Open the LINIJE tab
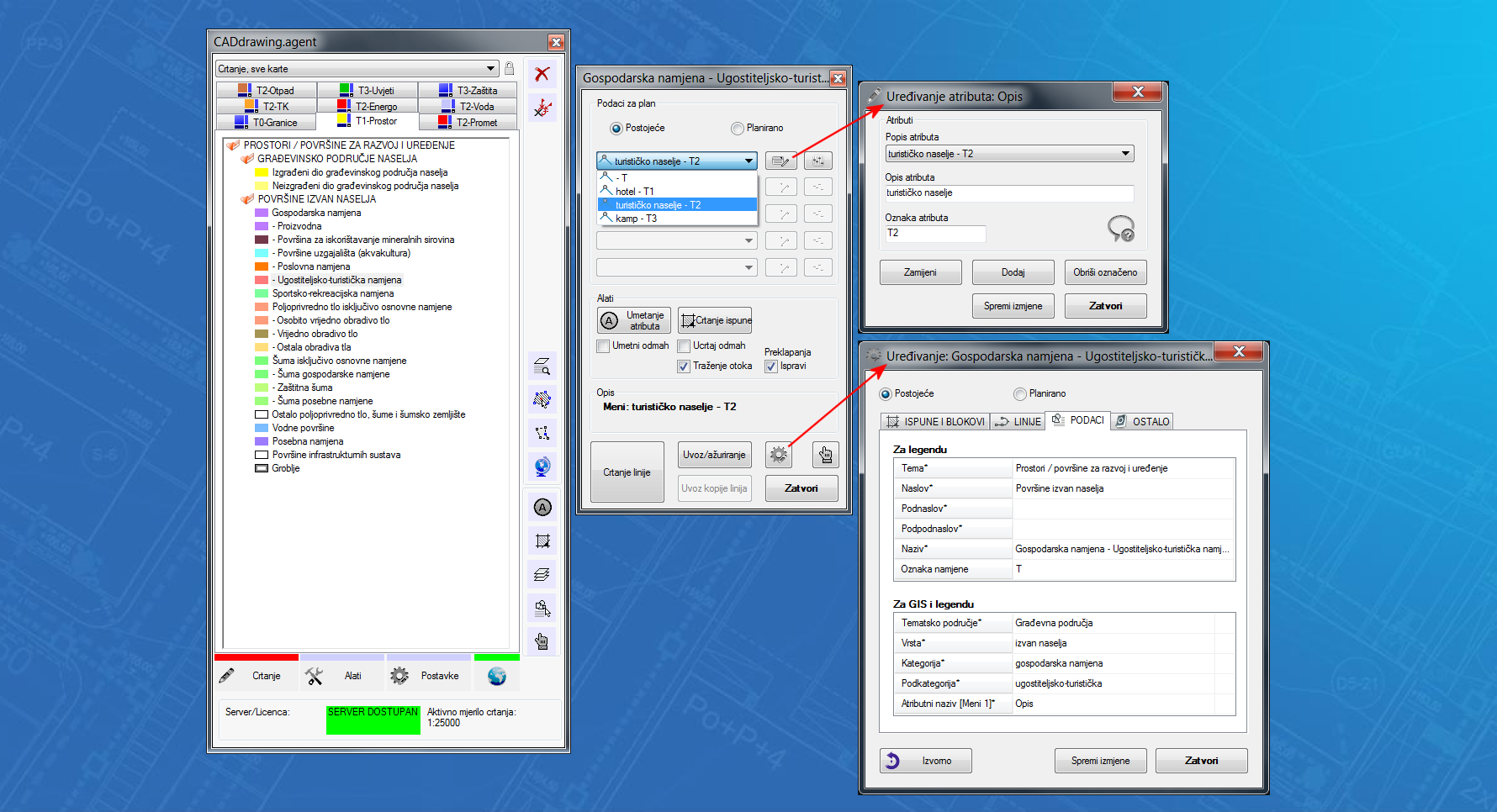The height and width of the screenshot is (812, 1497). [1018, 422]
